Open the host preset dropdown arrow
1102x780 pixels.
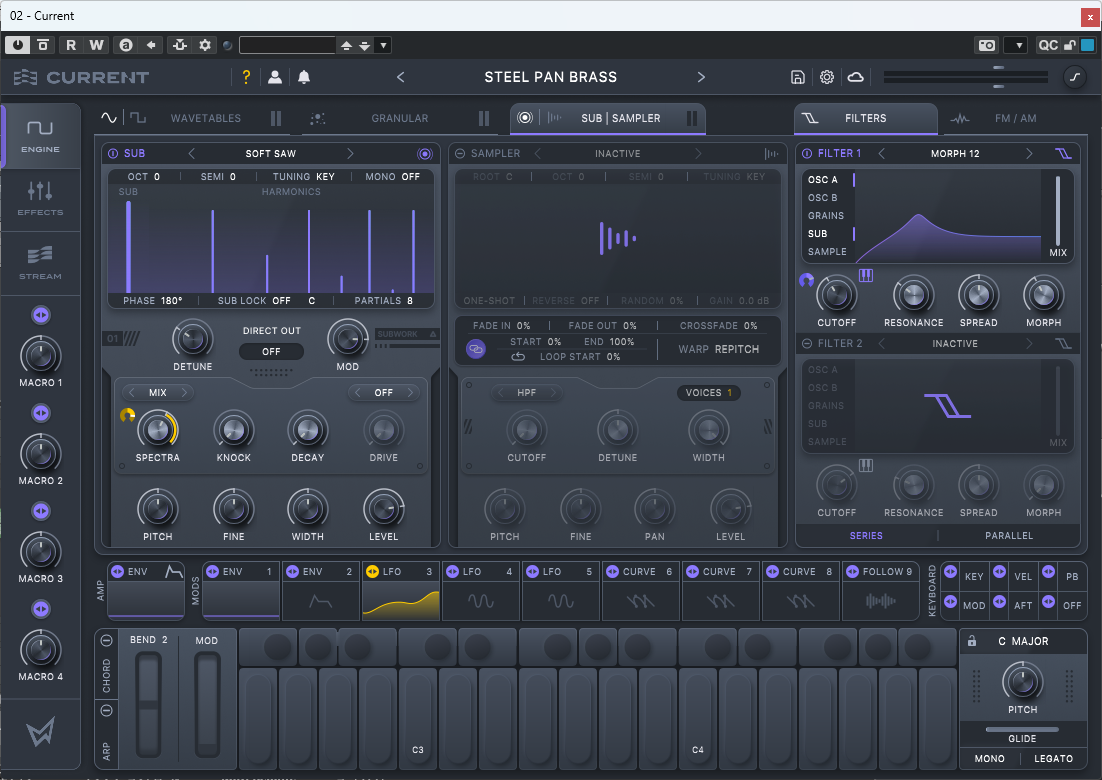coord(383,45)
